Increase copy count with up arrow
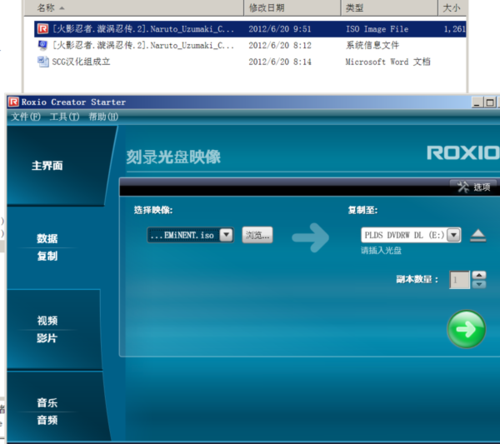 click(x=479, y=275)
